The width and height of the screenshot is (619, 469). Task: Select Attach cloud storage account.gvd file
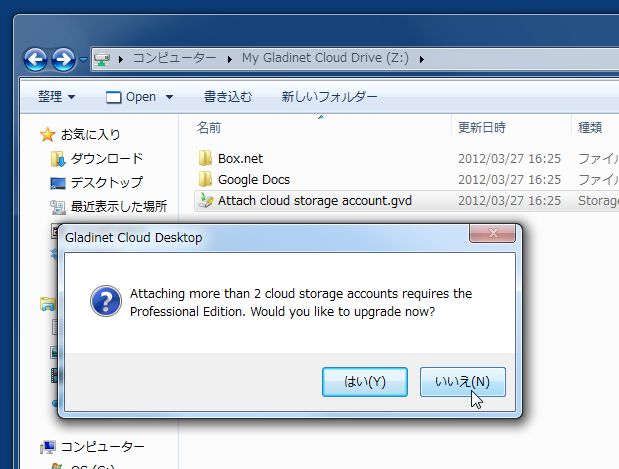[315, 201]
